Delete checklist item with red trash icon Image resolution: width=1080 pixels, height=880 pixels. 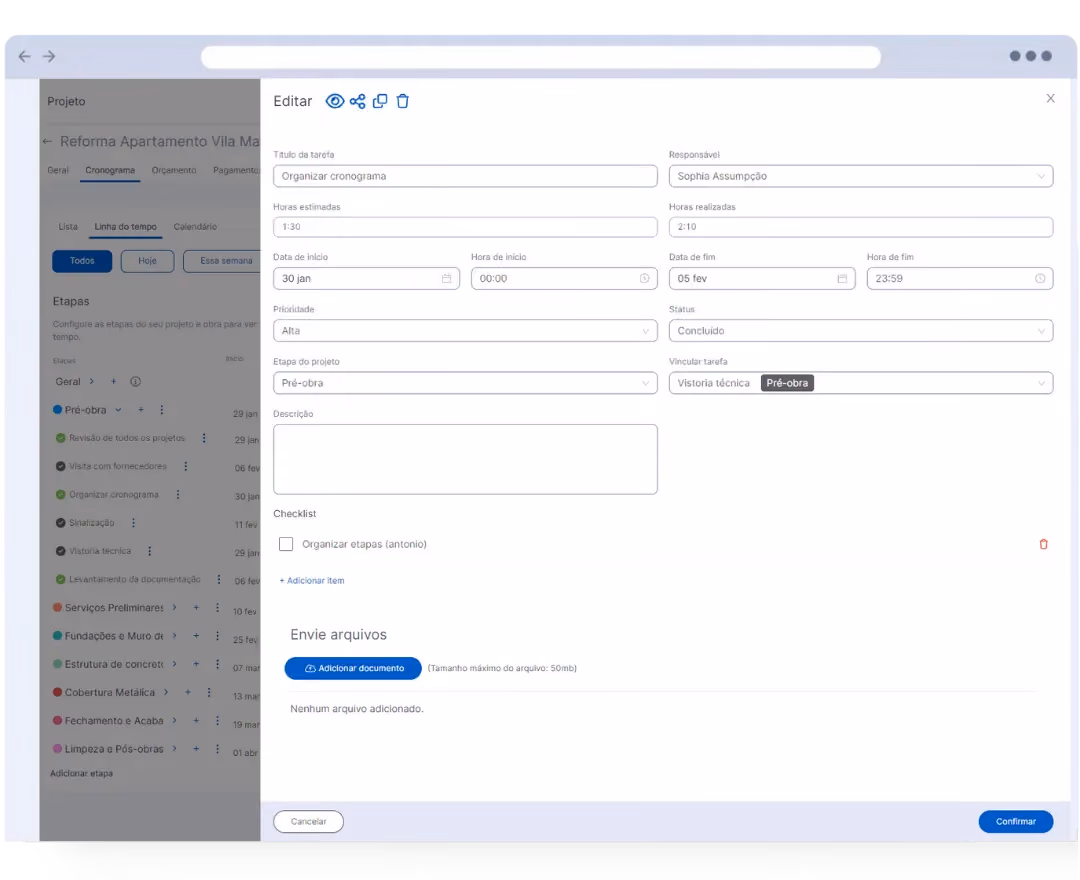pyautogui.click(x=1043, y=544)
